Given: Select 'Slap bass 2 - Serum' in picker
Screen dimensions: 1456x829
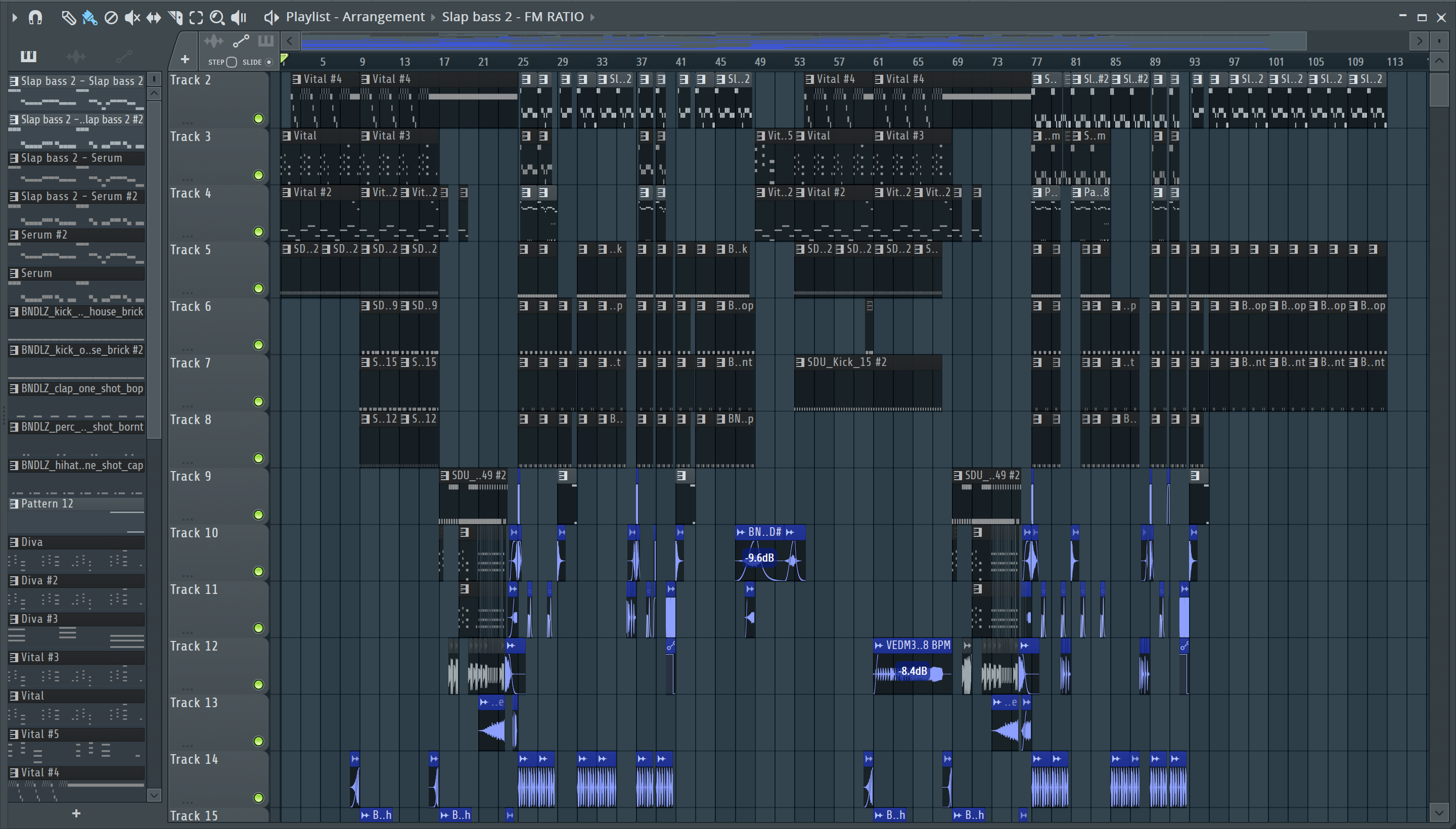Looking at the screenshot, I should tap(76, 158).
